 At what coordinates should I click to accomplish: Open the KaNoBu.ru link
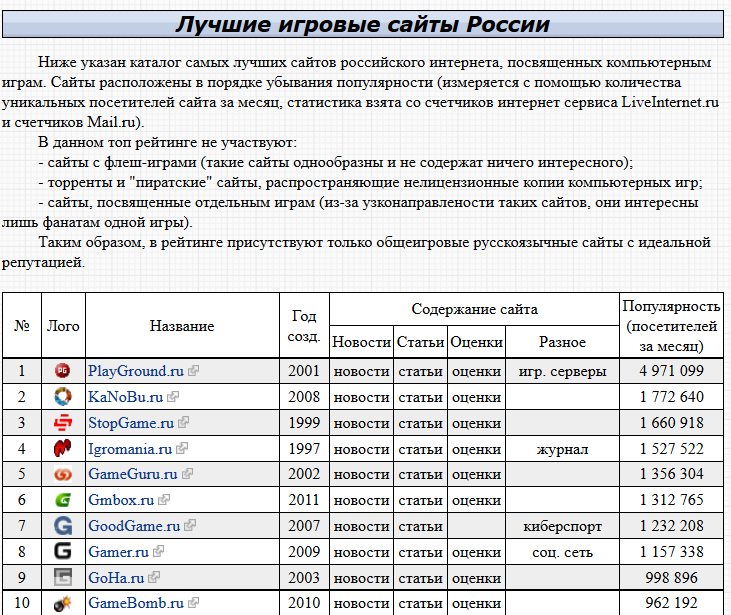tap(125, 397)
